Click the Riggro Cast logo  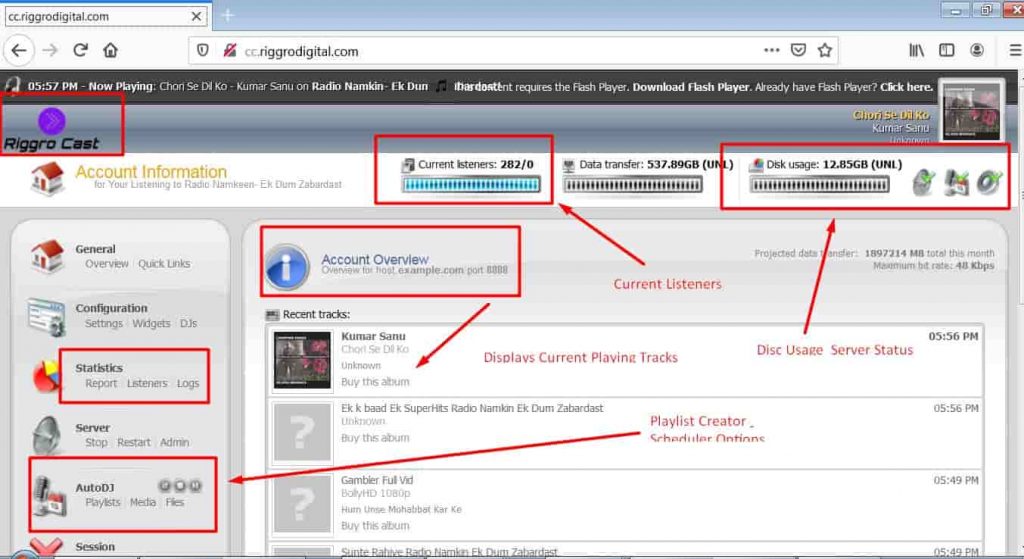coord(52,130)
